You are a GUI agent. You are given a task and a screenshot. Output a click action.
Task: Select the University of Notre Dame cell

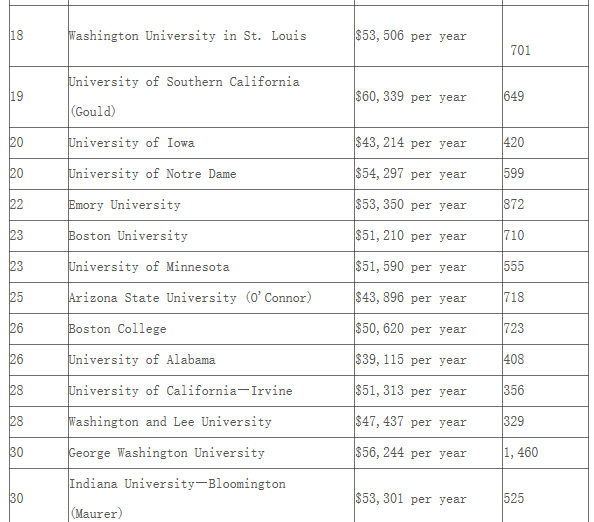(x=211, y=174)
